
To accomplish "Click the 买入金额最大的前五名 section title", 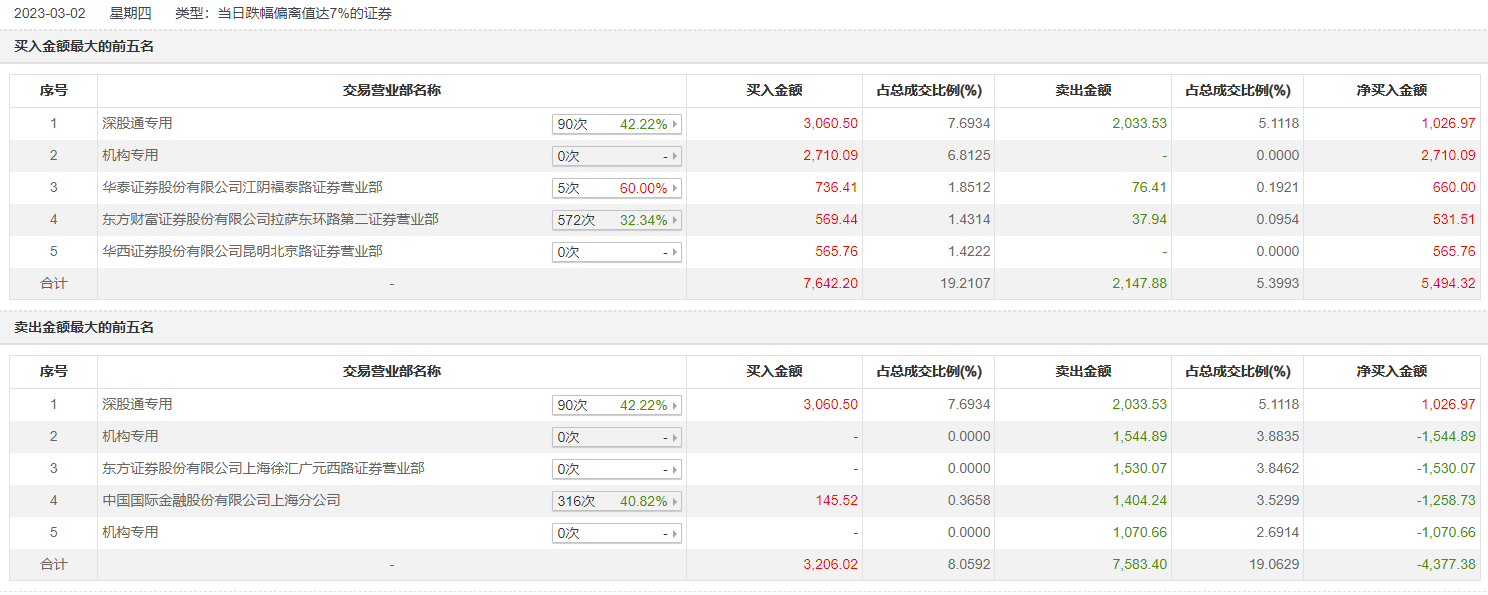I will [x=84, y=46].
